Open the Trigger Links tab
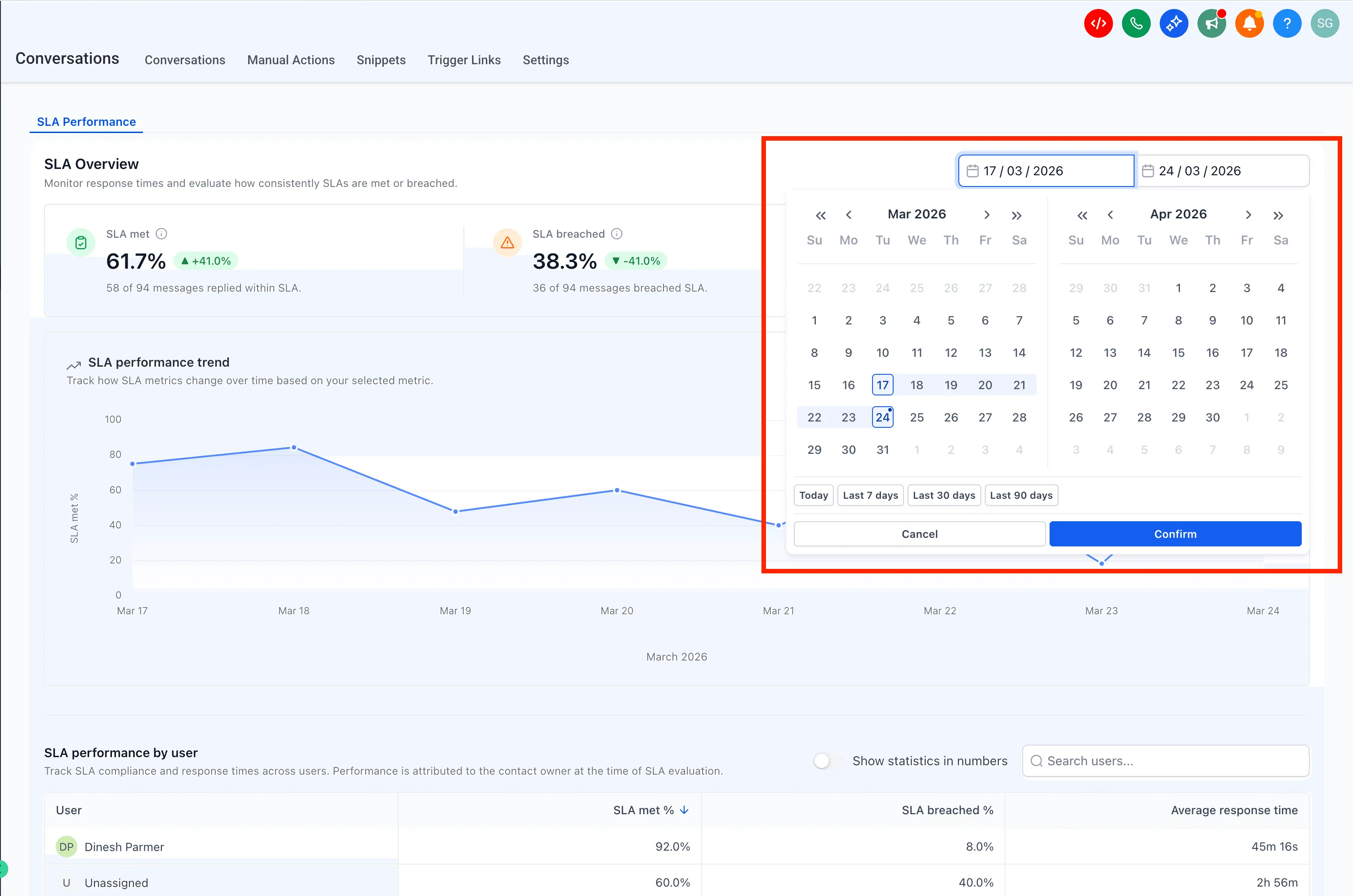This screenshot has height=896, width=1353. (x=464, y=60)
